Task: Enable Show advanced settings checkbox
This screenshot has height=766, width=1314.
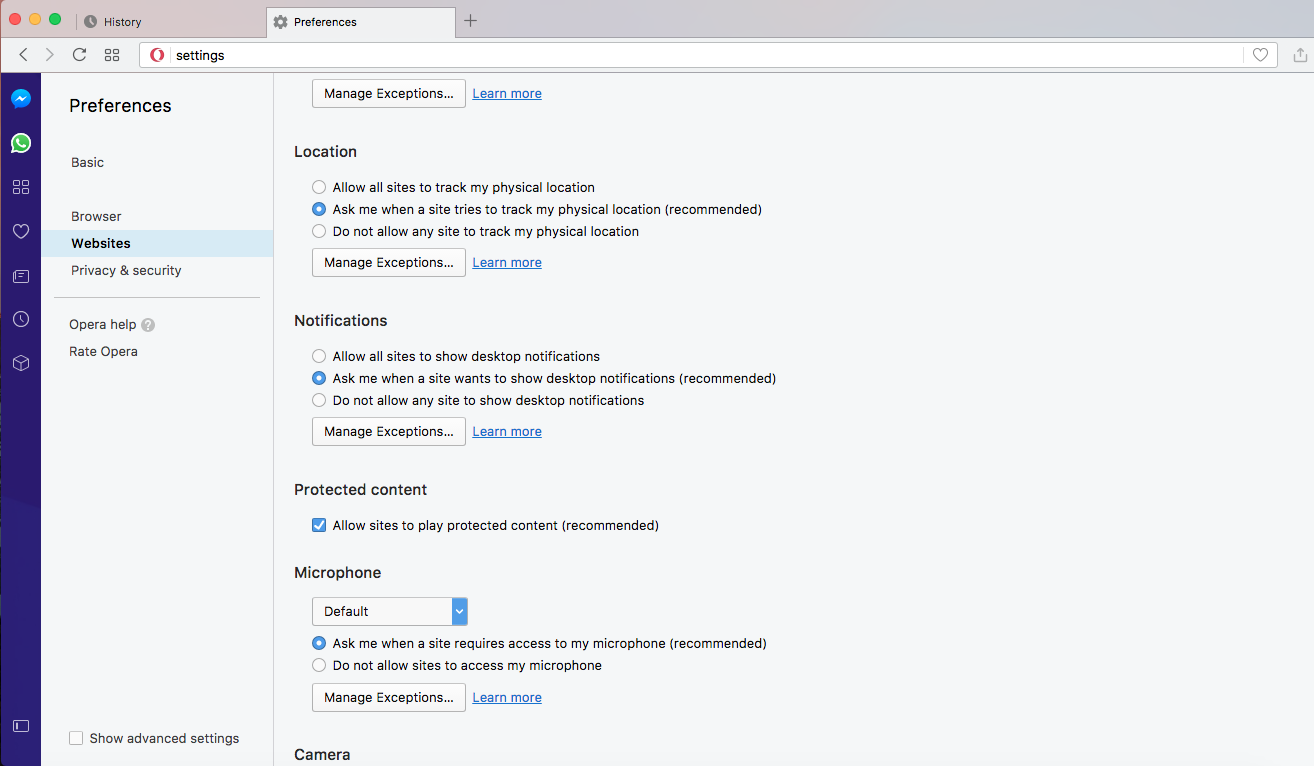Action: 76,738
